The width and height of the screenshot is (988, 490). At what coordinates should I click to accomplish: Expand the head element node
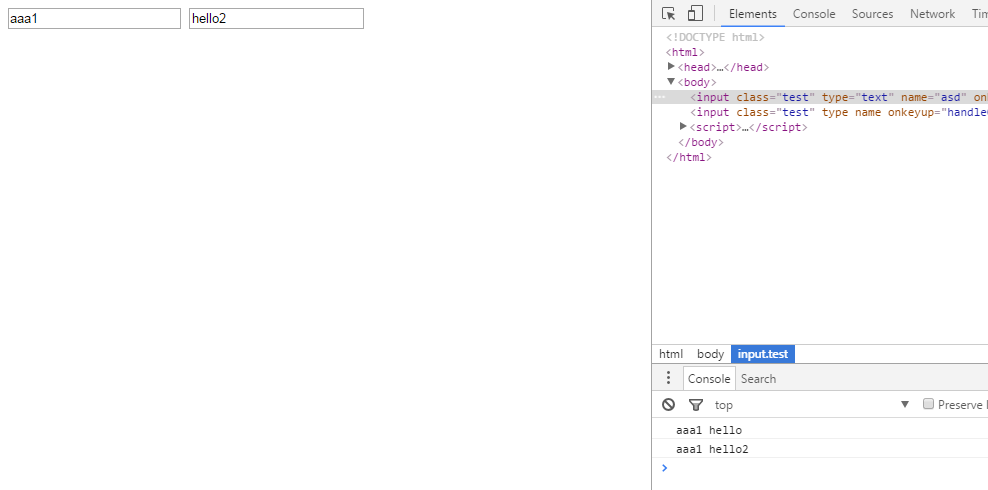tap(671, 67)
